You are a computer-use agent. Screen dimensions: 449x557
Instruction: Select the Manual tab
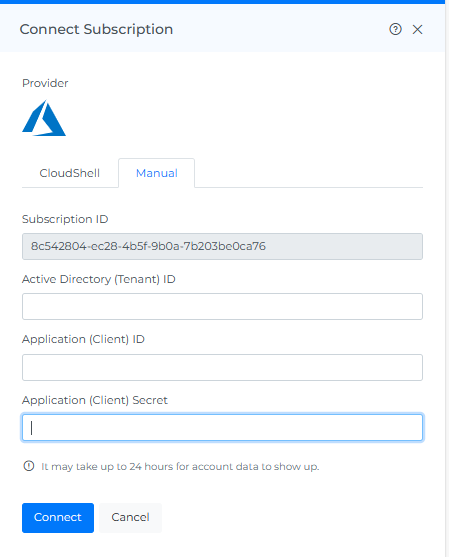pyautogui.click(x=157, y=173)
